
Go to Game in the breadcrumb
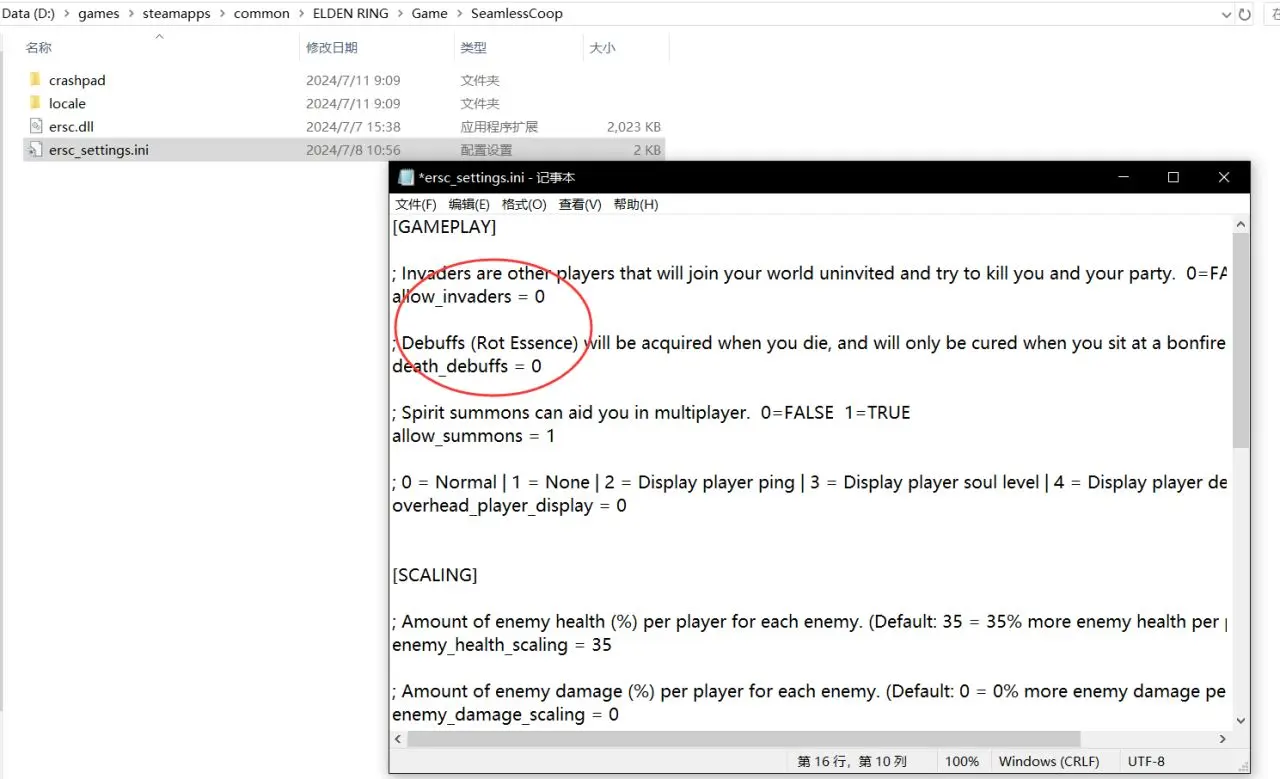coord(429,14)
